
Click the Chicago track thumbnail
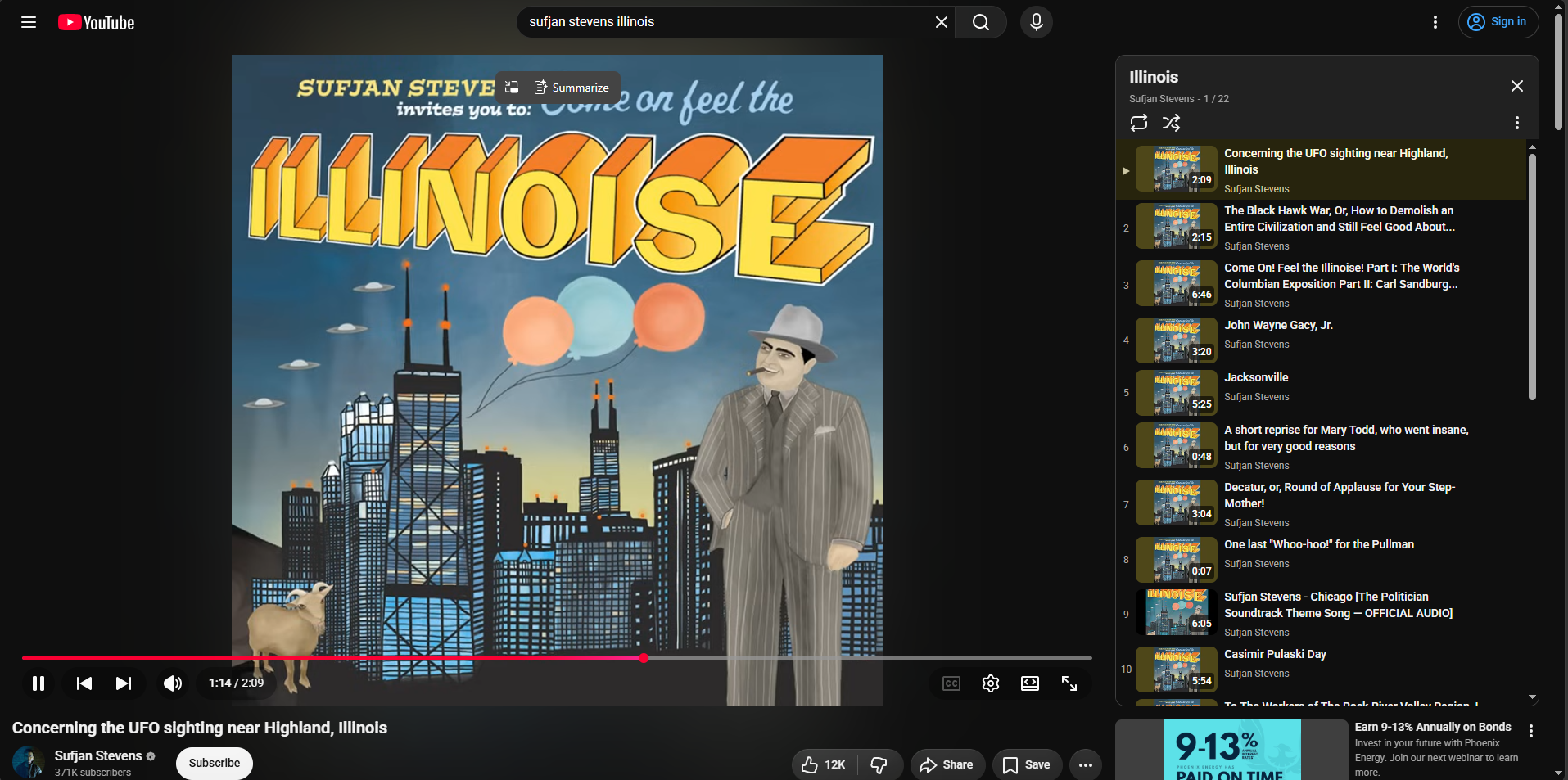[1176, 612]
